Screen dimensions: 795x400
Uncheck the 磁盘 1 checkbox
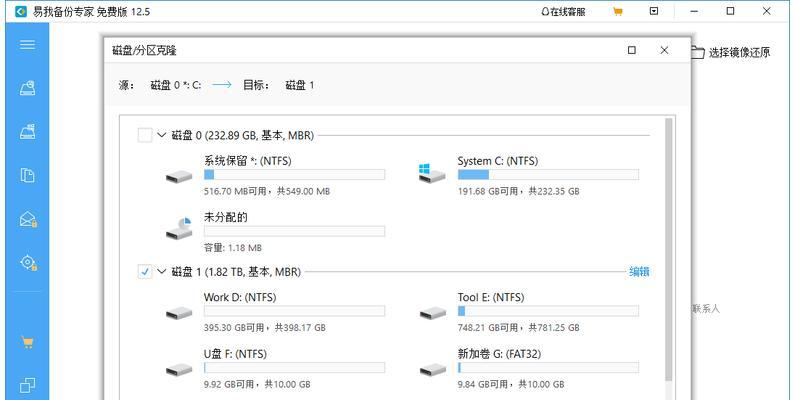145,272
